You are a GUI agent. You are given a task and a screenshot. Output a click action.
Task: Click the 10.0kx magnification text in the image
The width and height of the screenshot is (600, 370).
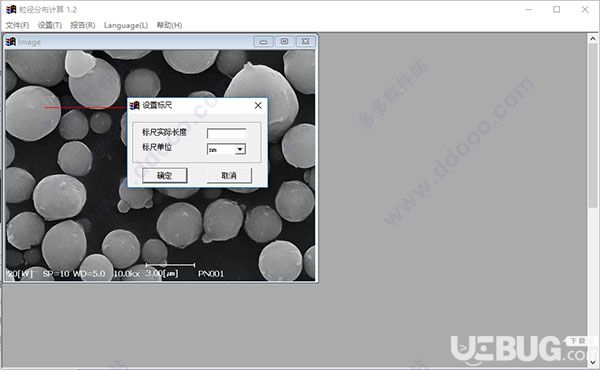[127, 274]
